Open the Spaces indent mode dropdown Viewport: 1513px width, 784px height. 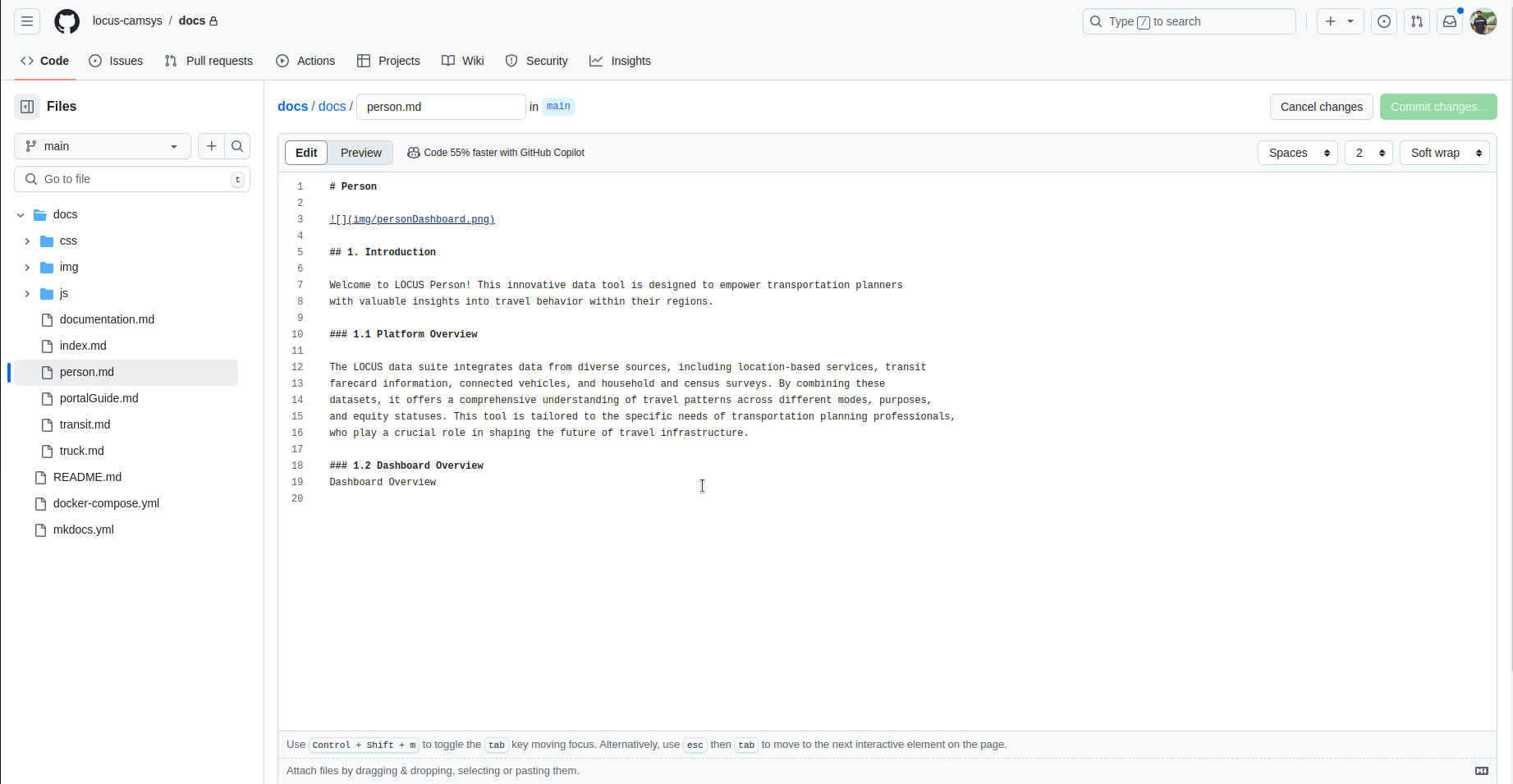click(1297, 153)
